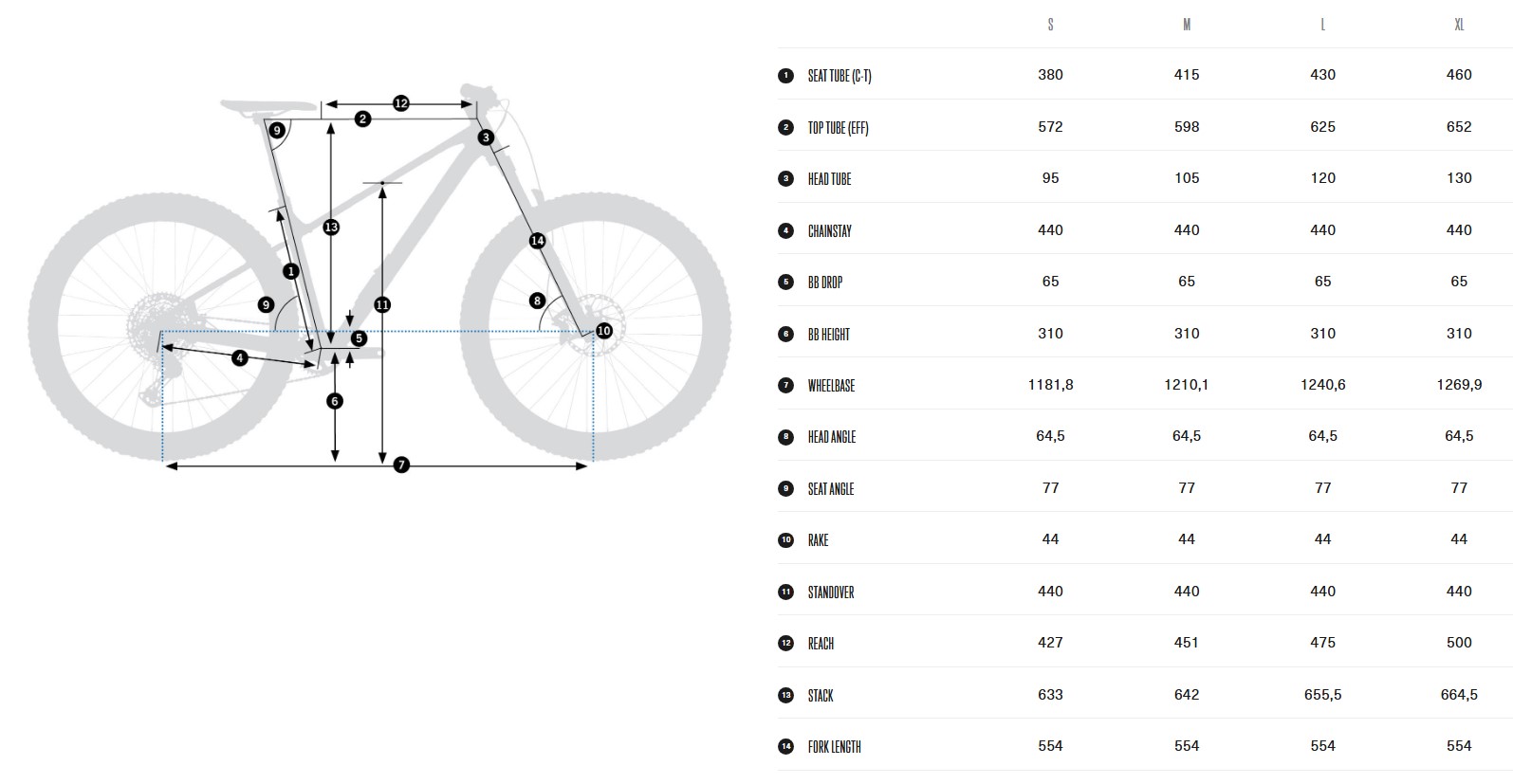
Task: Select the XL size column header
Action: tap(1459, 25)
